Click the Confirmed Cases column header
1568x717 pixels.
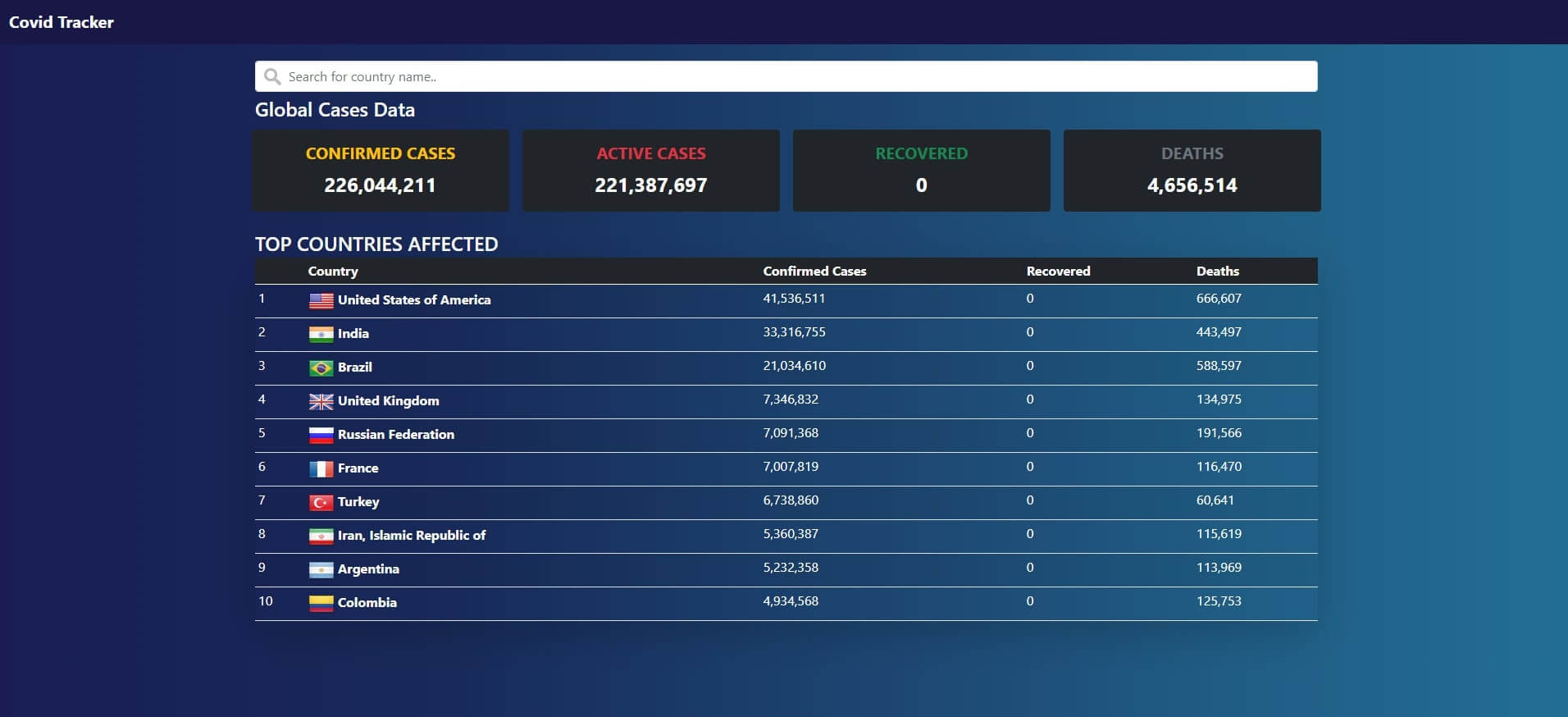(x=814, y=272)
